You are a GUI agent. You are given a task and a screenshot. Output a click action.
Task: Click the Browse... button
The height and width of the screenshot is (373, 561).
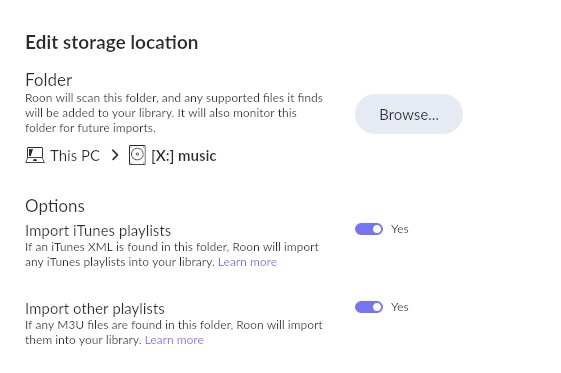[x=409, y=114]
